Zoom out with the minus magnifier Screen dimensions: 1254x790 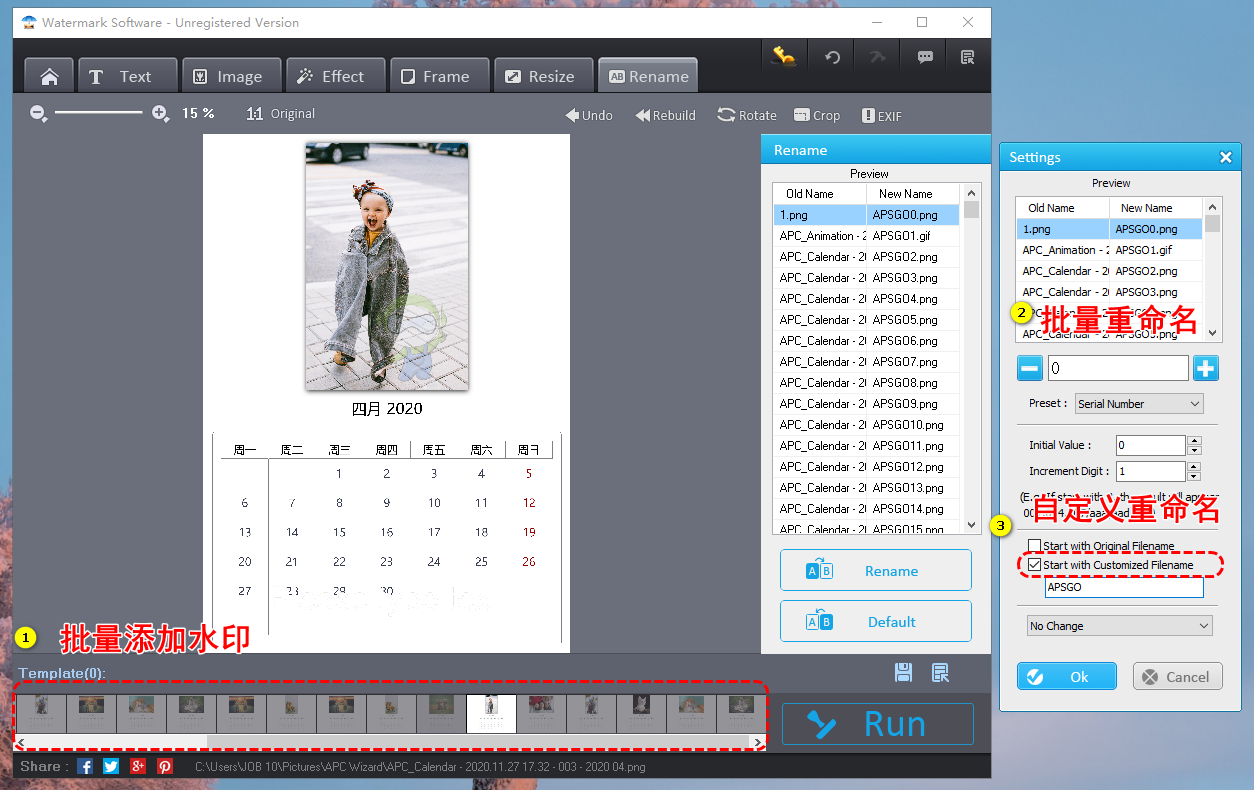[x=38, y=114]
